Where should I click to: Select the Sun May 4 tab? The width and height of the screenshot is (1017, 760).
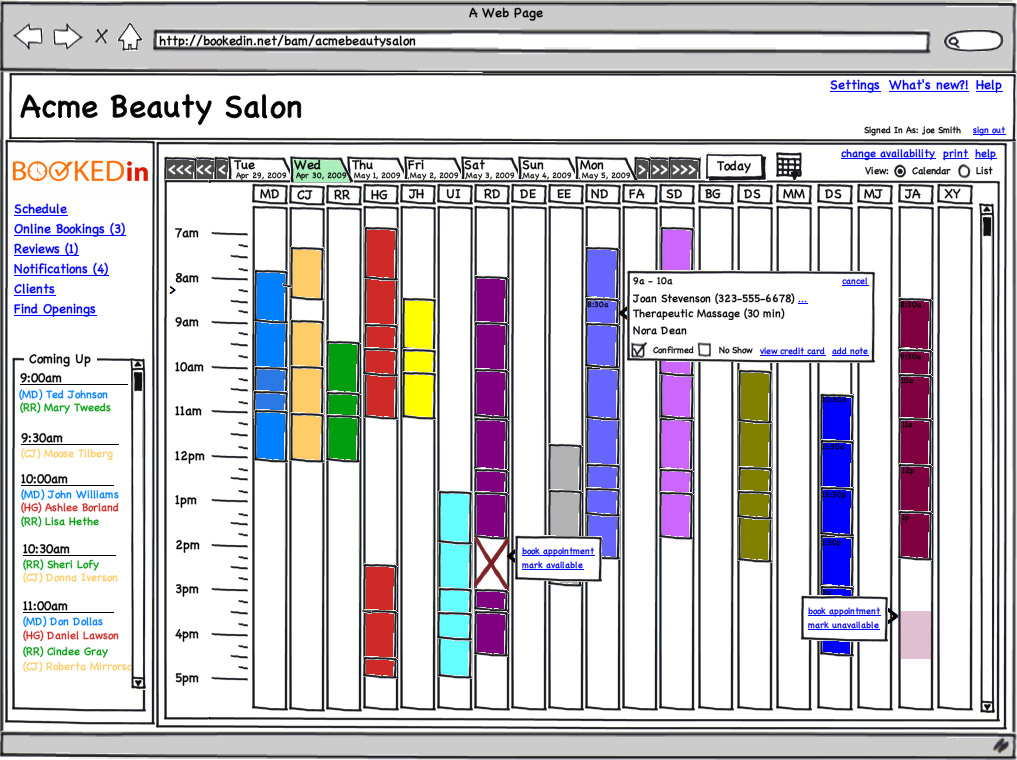point(547,169)
